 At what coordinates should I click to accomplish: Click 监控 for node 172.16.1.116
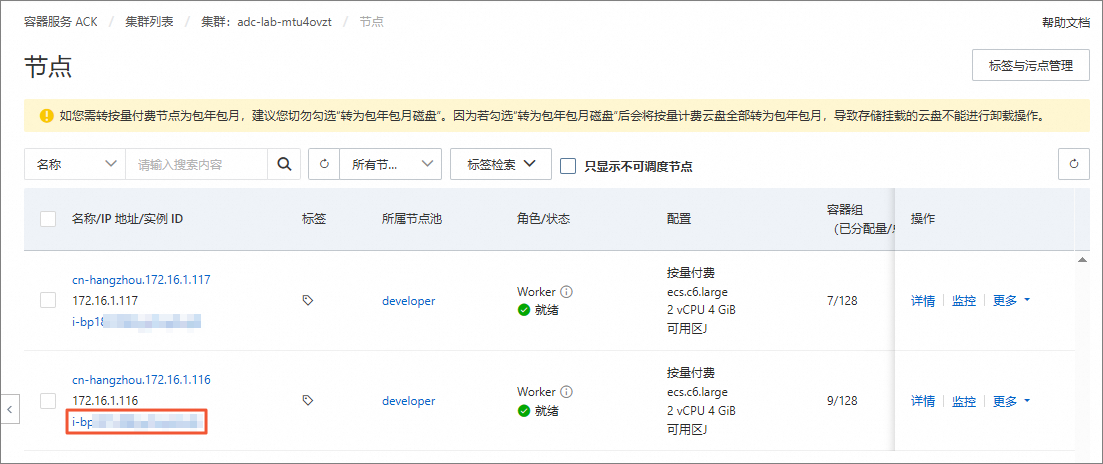pyautogui.click(x=964, y=401)
